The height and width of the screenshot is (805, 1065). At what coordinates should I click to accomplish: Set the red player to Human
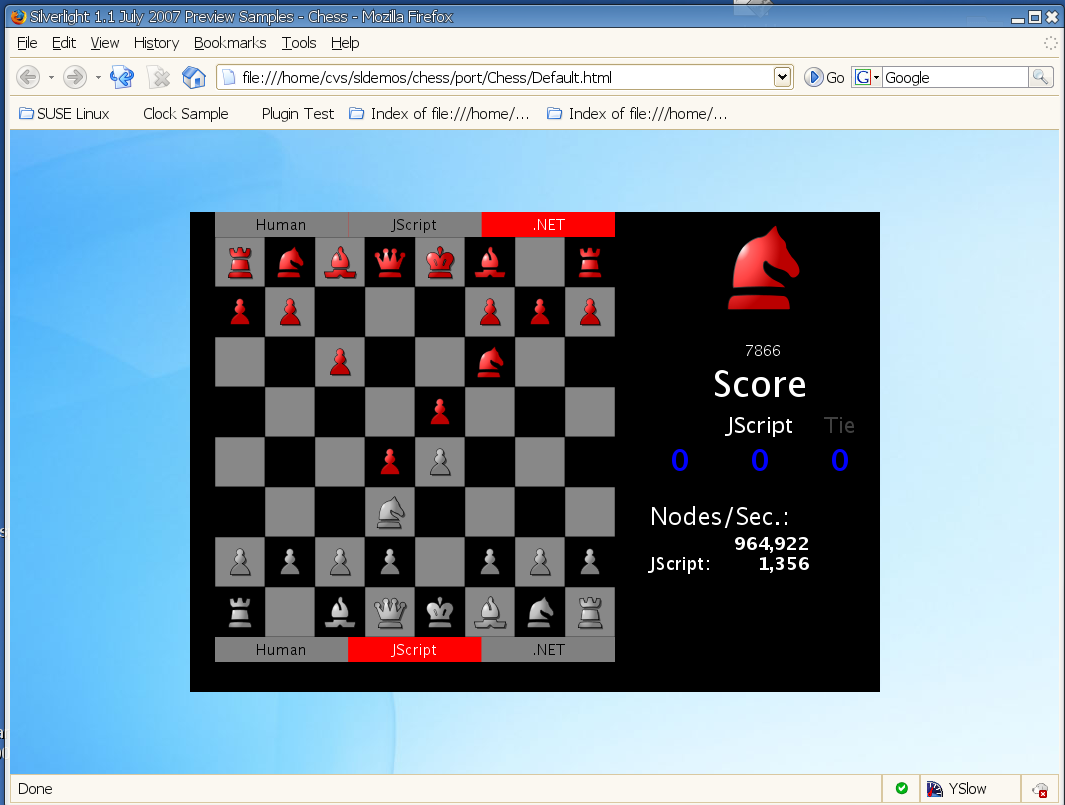281,225
